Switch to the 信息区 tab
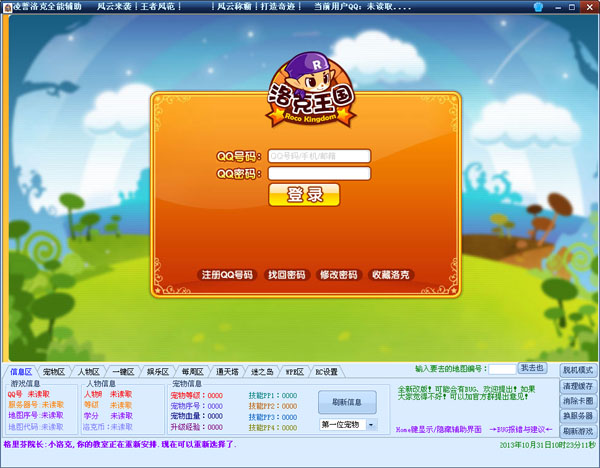Image resolution: width=600 pixels, height=468 pixels. pyautogui.click(x=21, y=372)
